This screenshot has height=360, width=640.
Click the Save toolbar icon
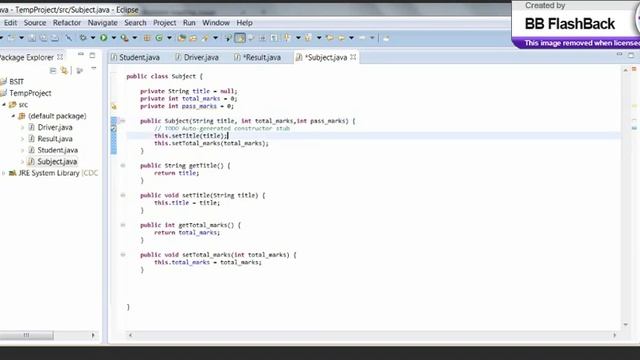coord(32,38)
